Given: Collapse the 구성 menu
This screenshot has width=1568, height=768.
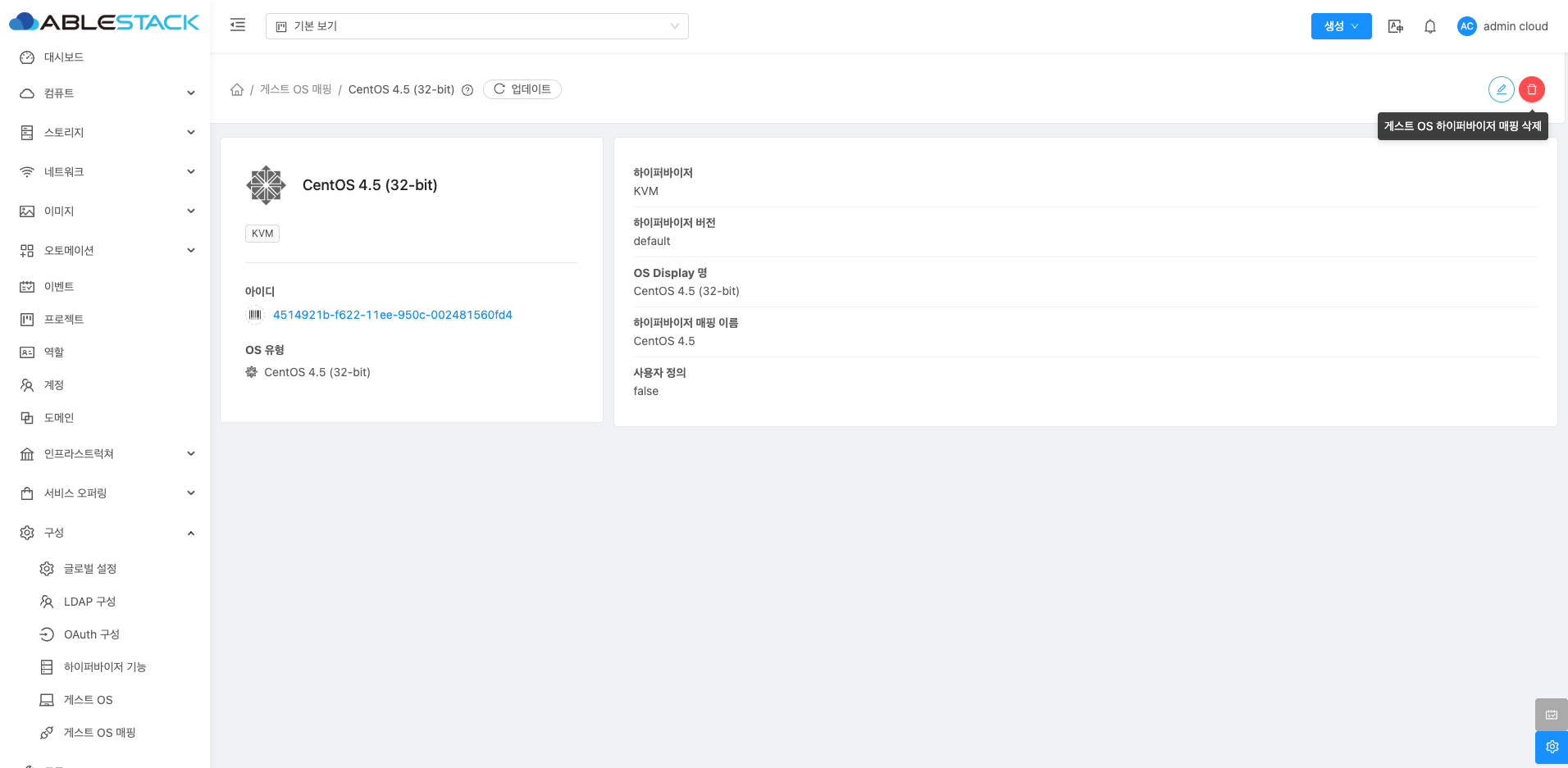Looking at the screenshot, I should pos(105,533).
